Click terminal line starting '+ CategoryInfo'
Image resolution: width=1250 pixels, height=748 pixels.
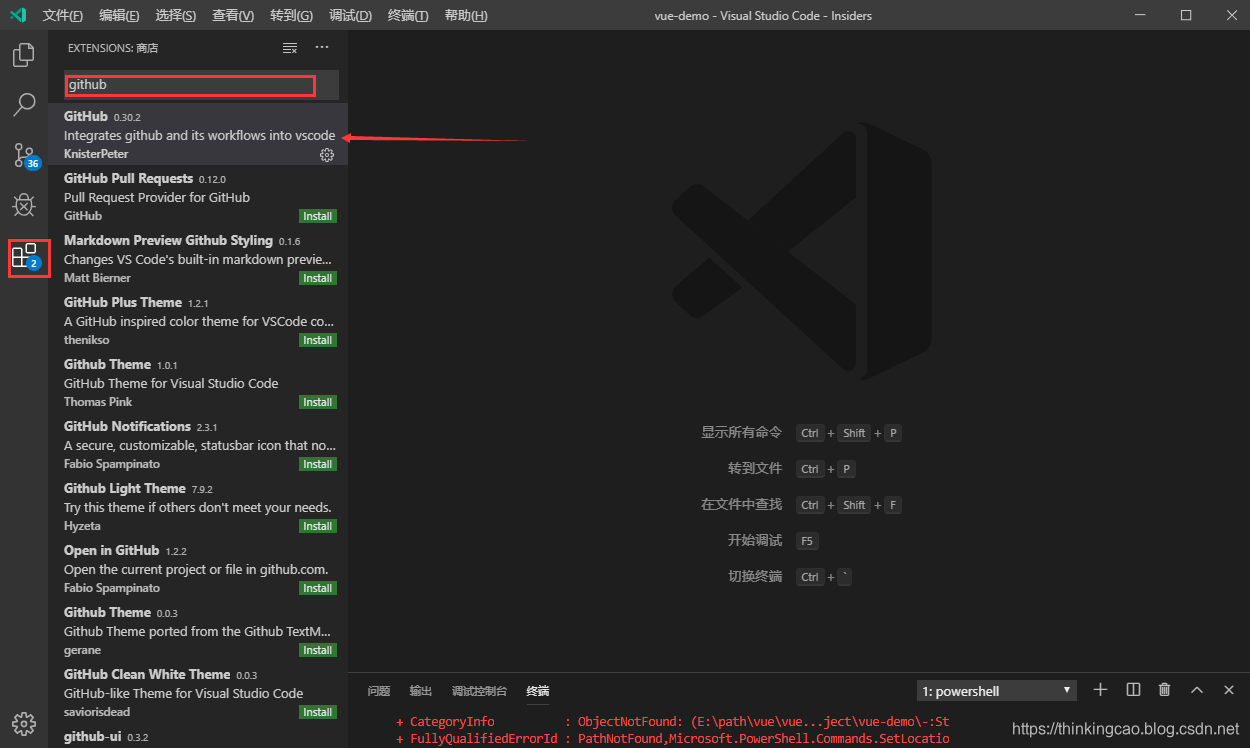pyautogui.click(x=672, y=721)
